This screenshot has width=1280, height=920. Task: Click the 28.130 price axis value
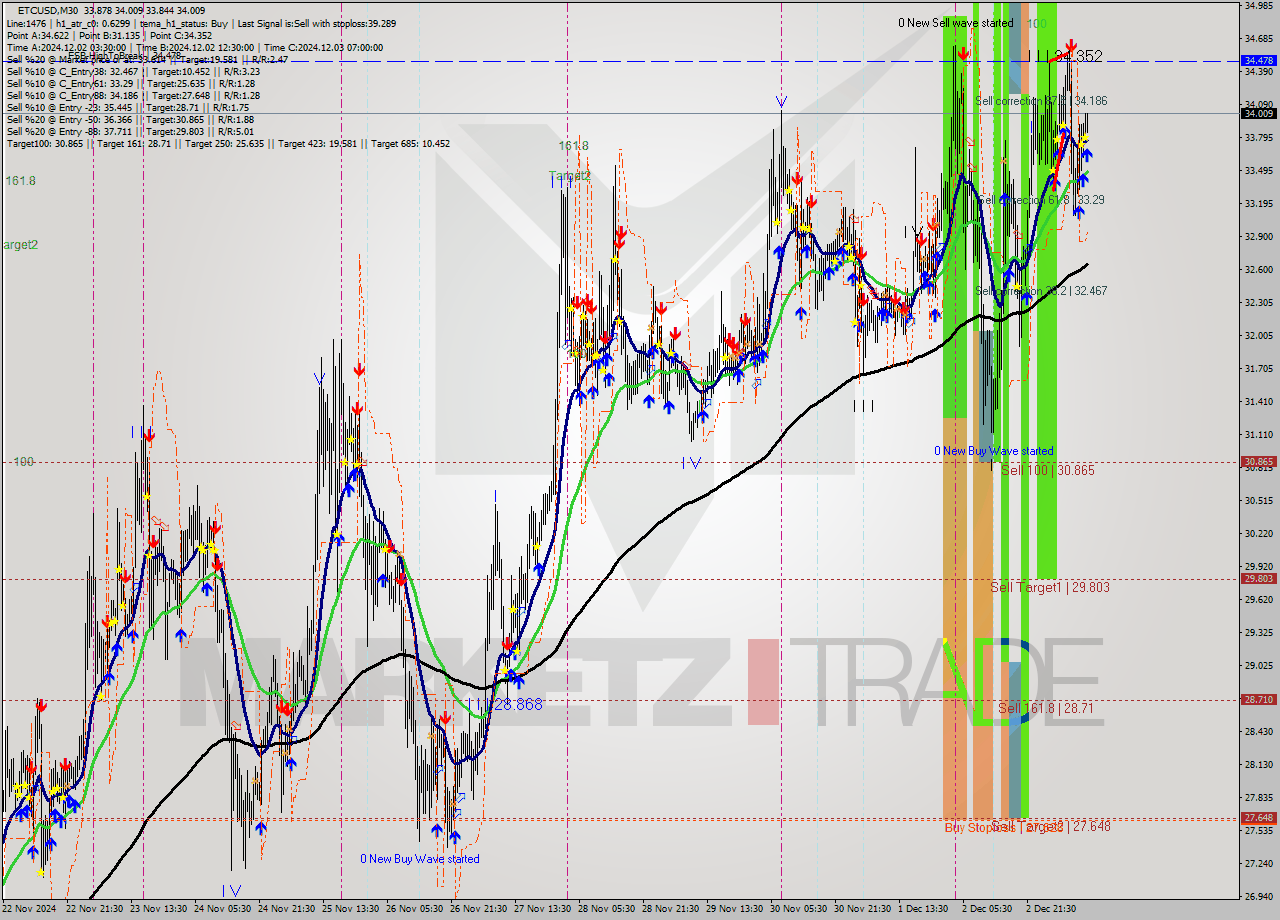[x=1258, y=765]
